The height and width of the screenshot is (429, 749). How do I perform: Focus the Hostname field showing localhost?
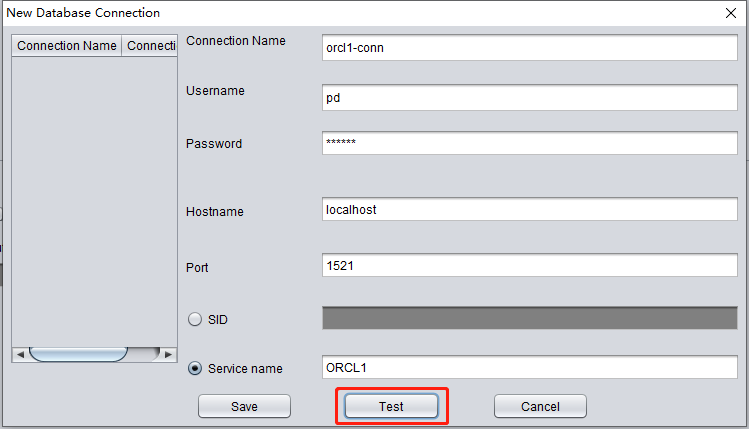[530, 209]
